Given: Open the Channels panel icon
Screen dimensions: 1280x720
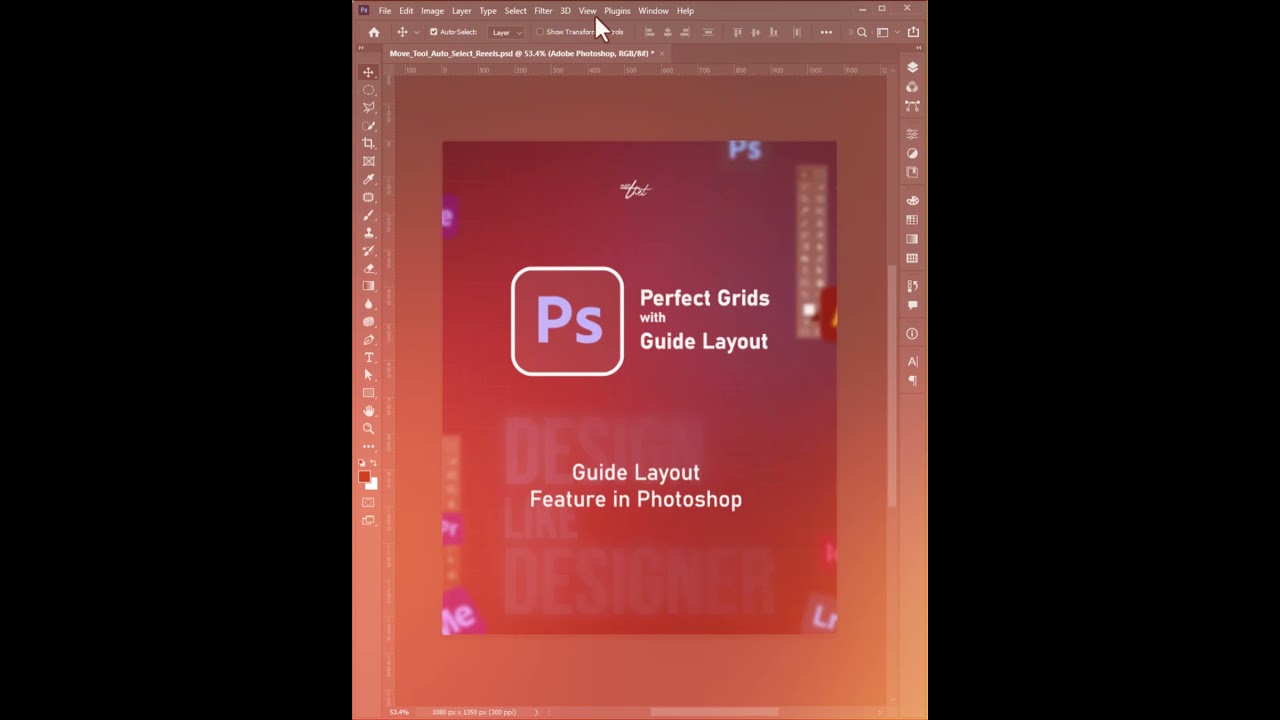Looking at the screenshot, I should [x=912, y=86].
